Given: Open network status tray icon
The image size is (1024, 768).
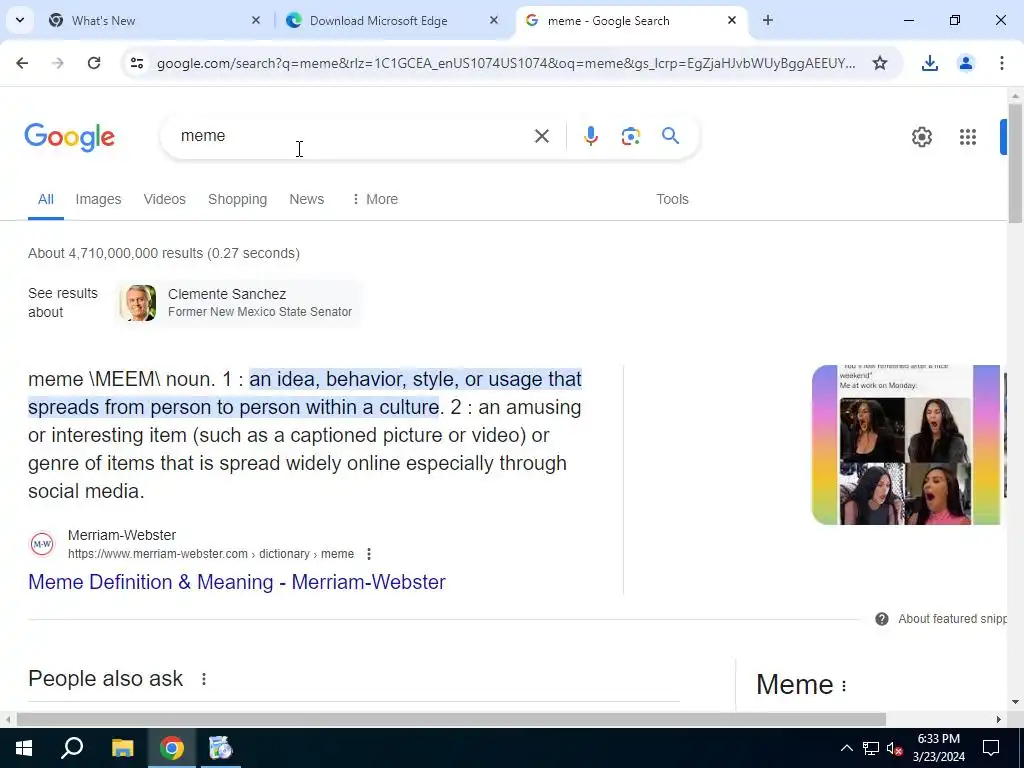Looking at the screenshot, I should click(871, 748).
